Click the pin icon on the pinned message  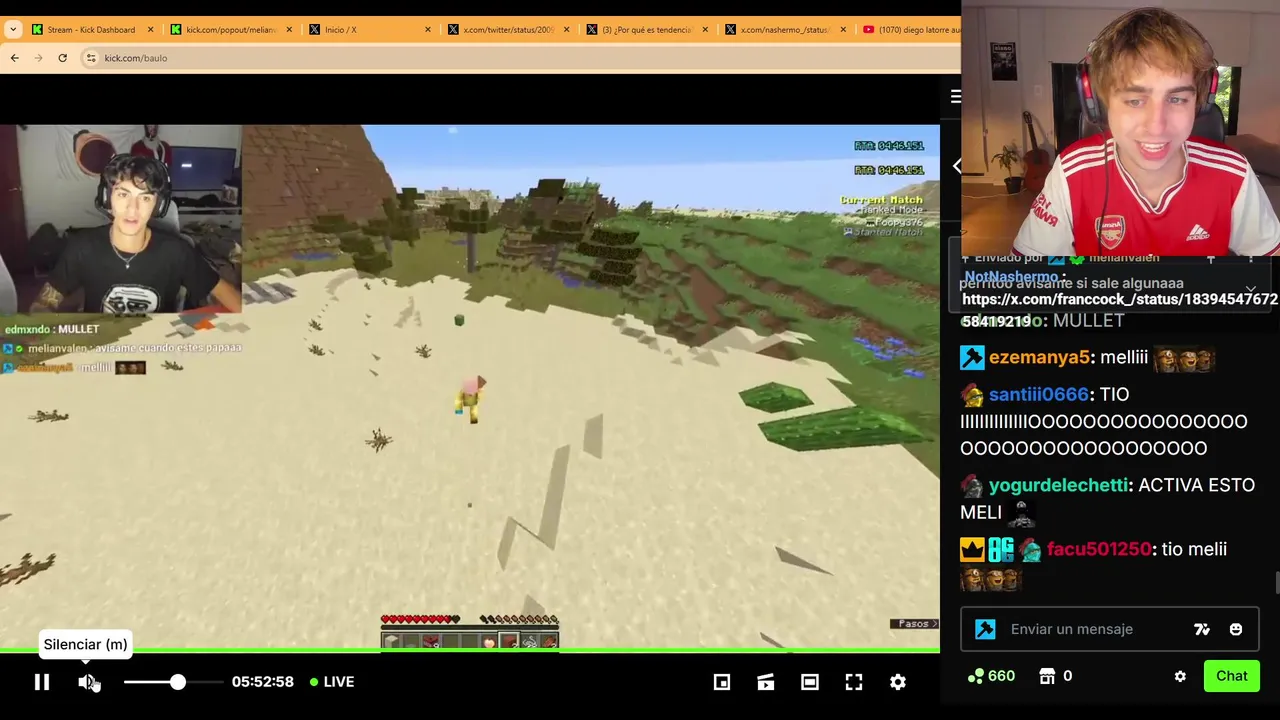click(x=1211, y=259)
